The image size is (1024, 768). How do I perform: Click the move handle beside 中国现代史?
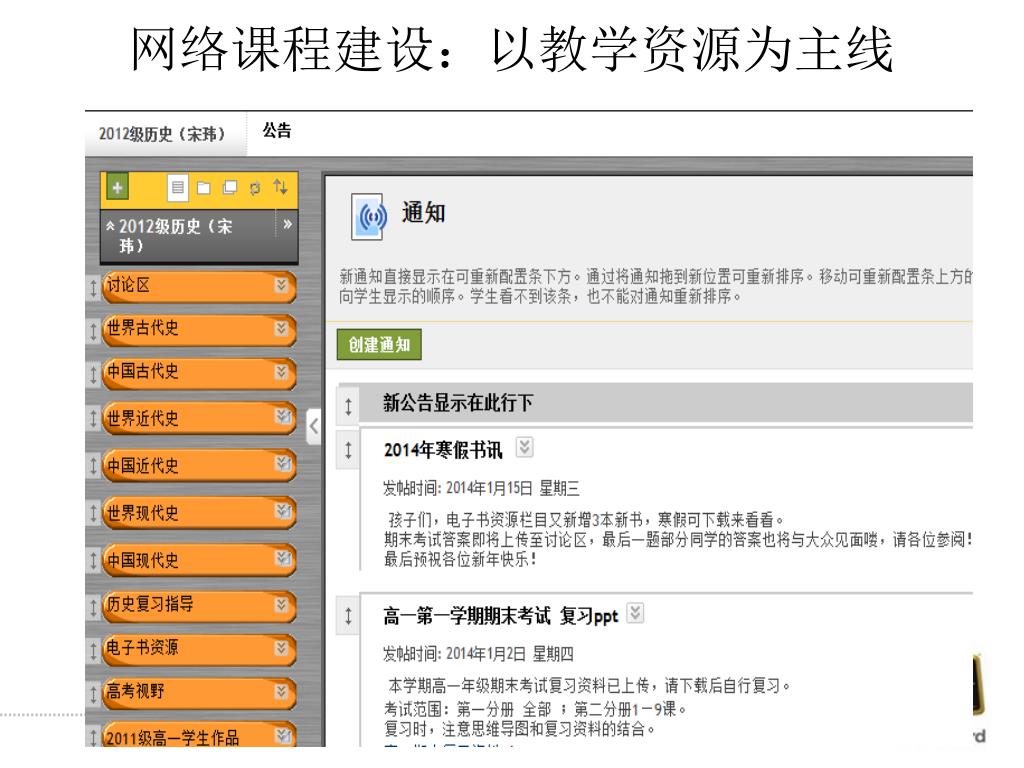[93, 560]
